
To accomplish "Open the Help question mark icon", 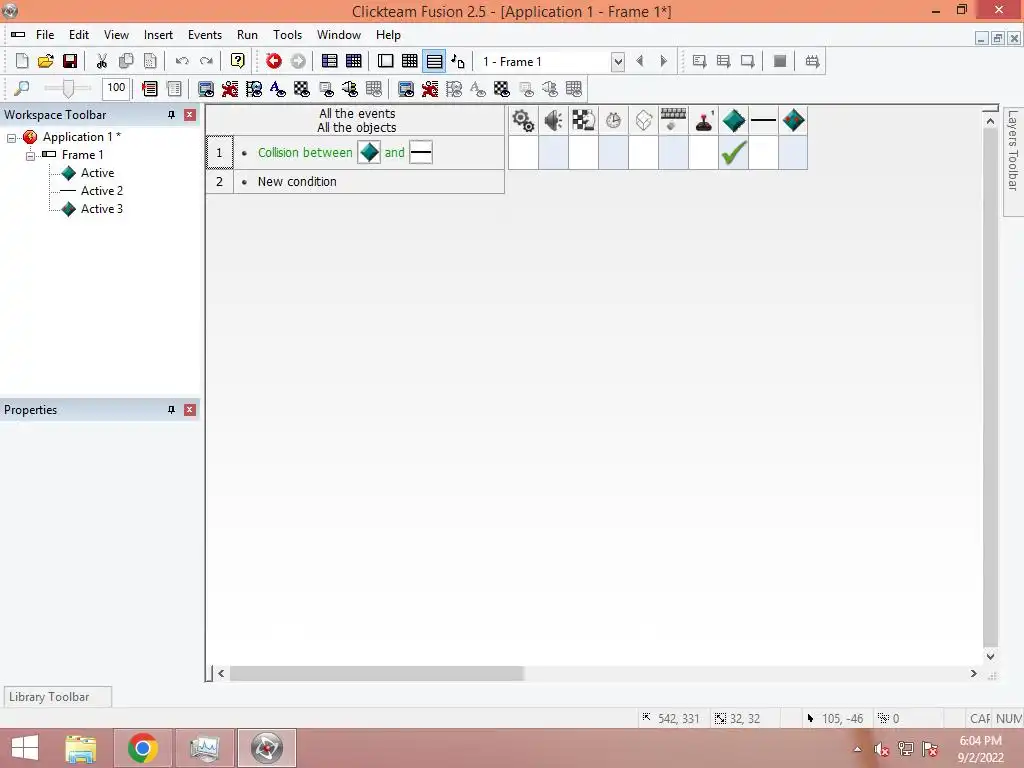I will click(x=238, y=61).
